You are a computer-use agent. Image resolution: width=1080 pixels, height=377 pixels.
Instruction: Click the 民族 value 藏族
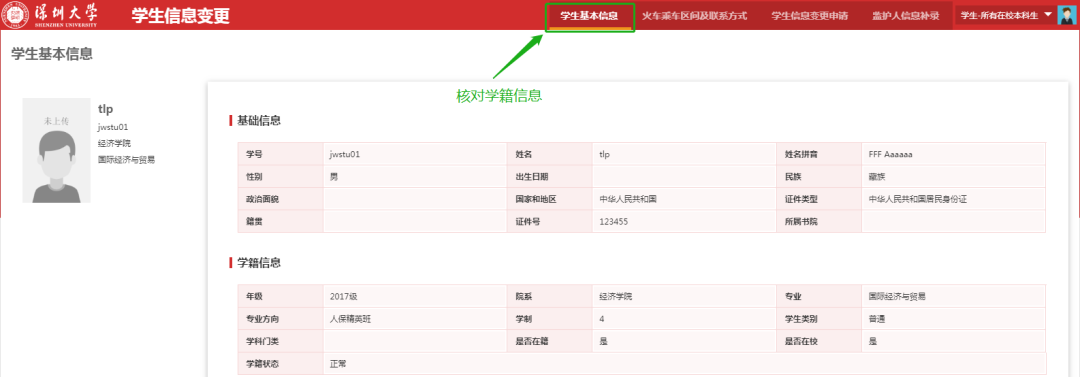point(877,176)
